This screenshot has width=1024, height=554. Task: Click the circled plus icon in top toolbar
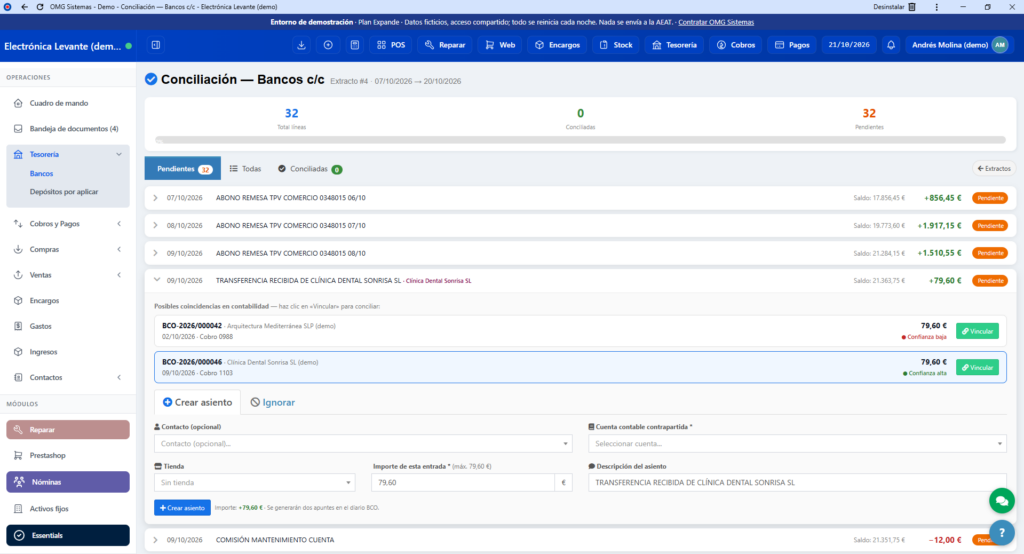coord(328,45)
